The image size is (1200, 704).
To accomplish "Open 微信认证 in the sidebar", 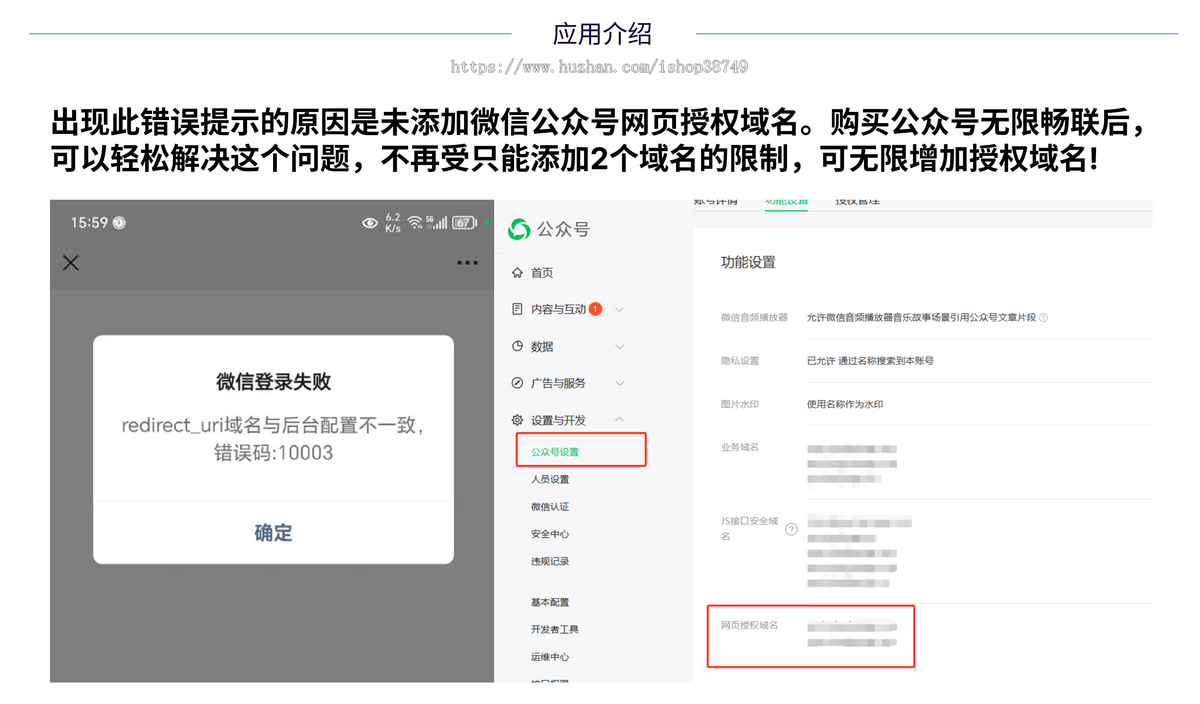I will pos(550,507).
